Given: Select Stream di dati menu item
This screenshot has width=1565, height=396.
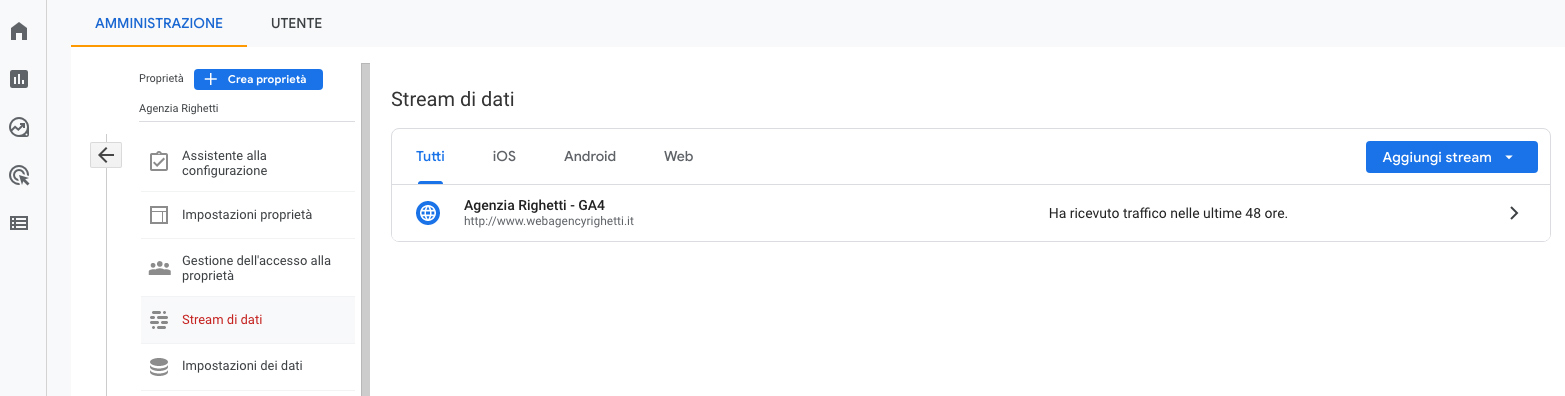Looking at the screenshot, I should click(x=248, y=320).
